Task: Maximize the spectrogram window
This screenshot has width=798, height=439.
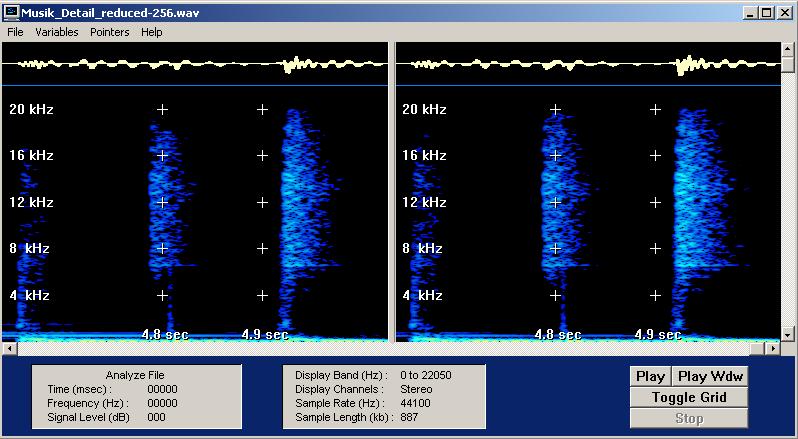Action: click(766, 13)
